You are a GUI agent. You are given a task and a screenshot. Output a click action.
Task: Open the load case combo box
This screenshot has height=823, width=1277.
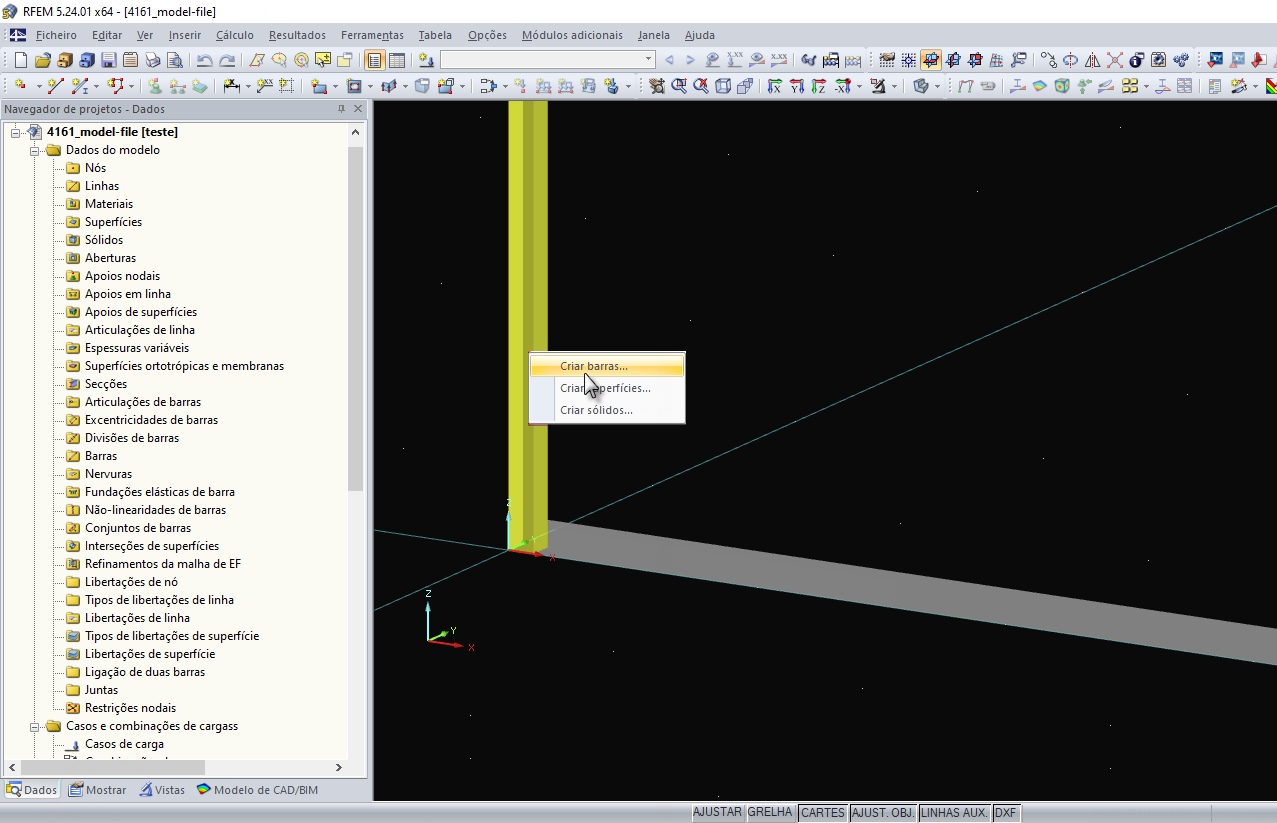[x=548, y=60]
